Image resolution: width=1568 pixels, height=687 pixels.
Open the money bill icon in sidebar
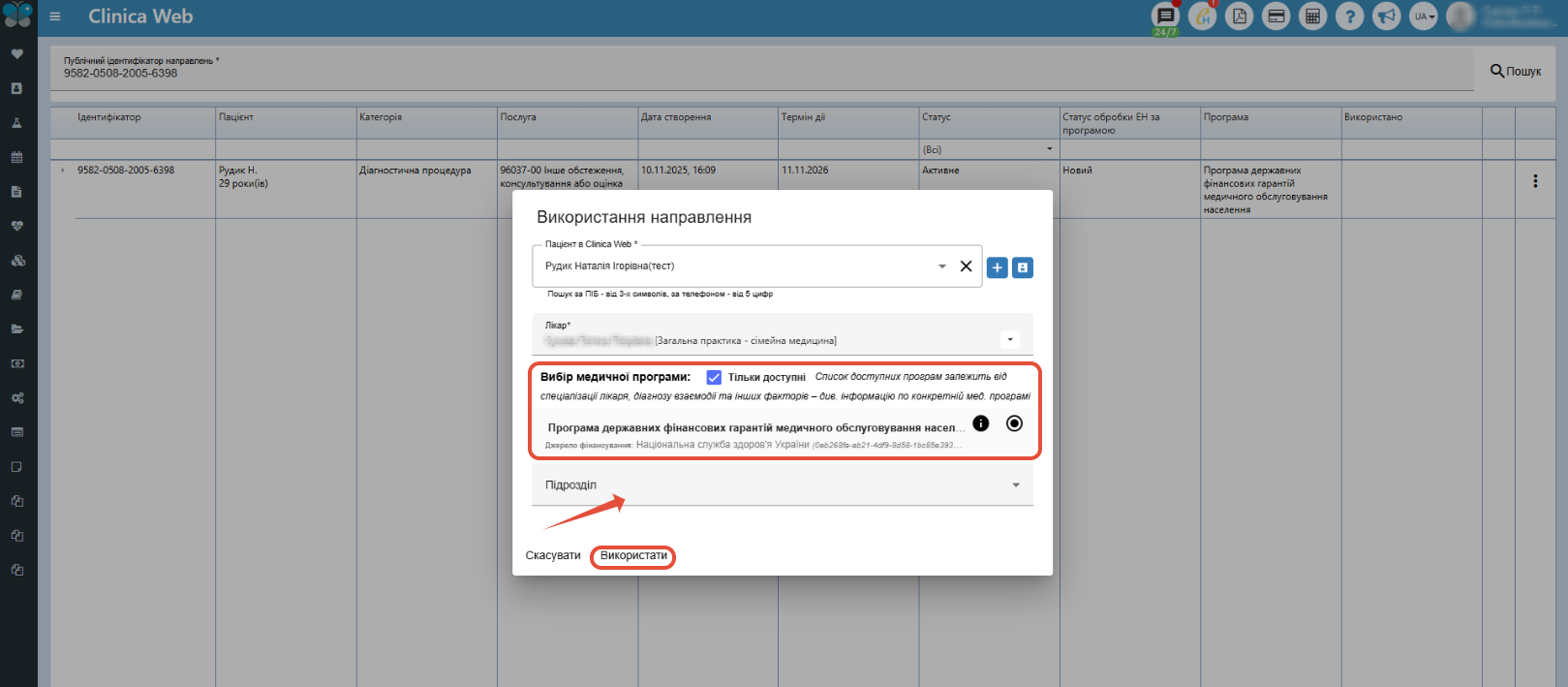click(16, 363)
